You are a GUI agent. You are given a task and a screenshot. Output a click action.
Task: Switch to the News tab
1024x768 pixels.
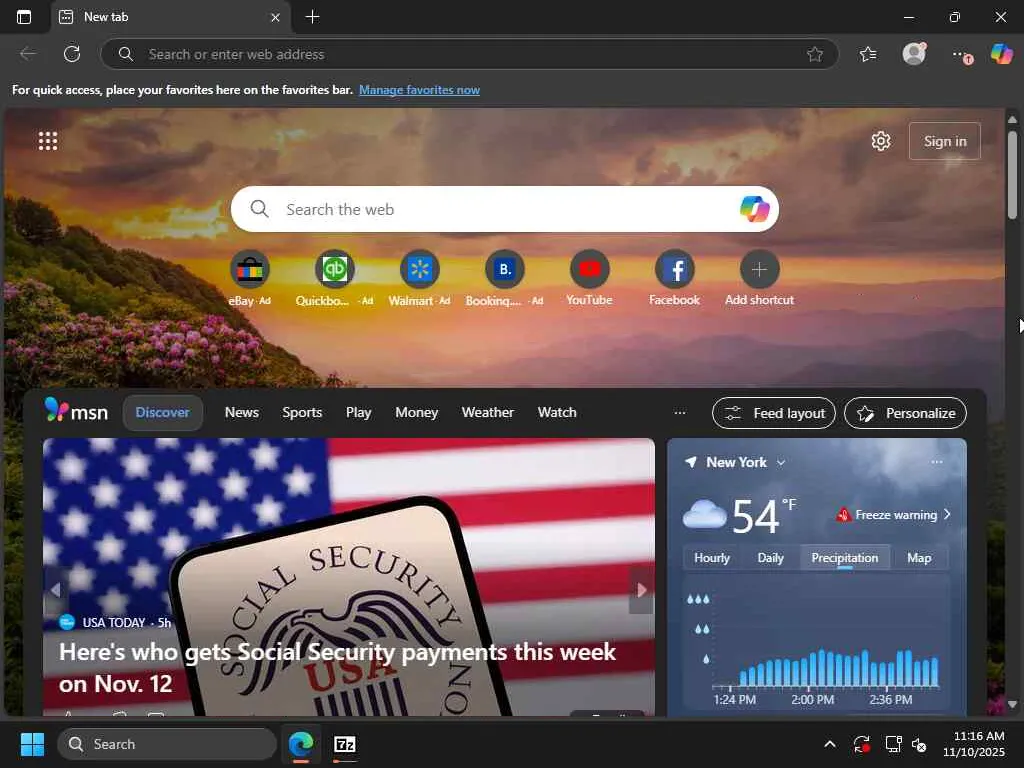242,413
